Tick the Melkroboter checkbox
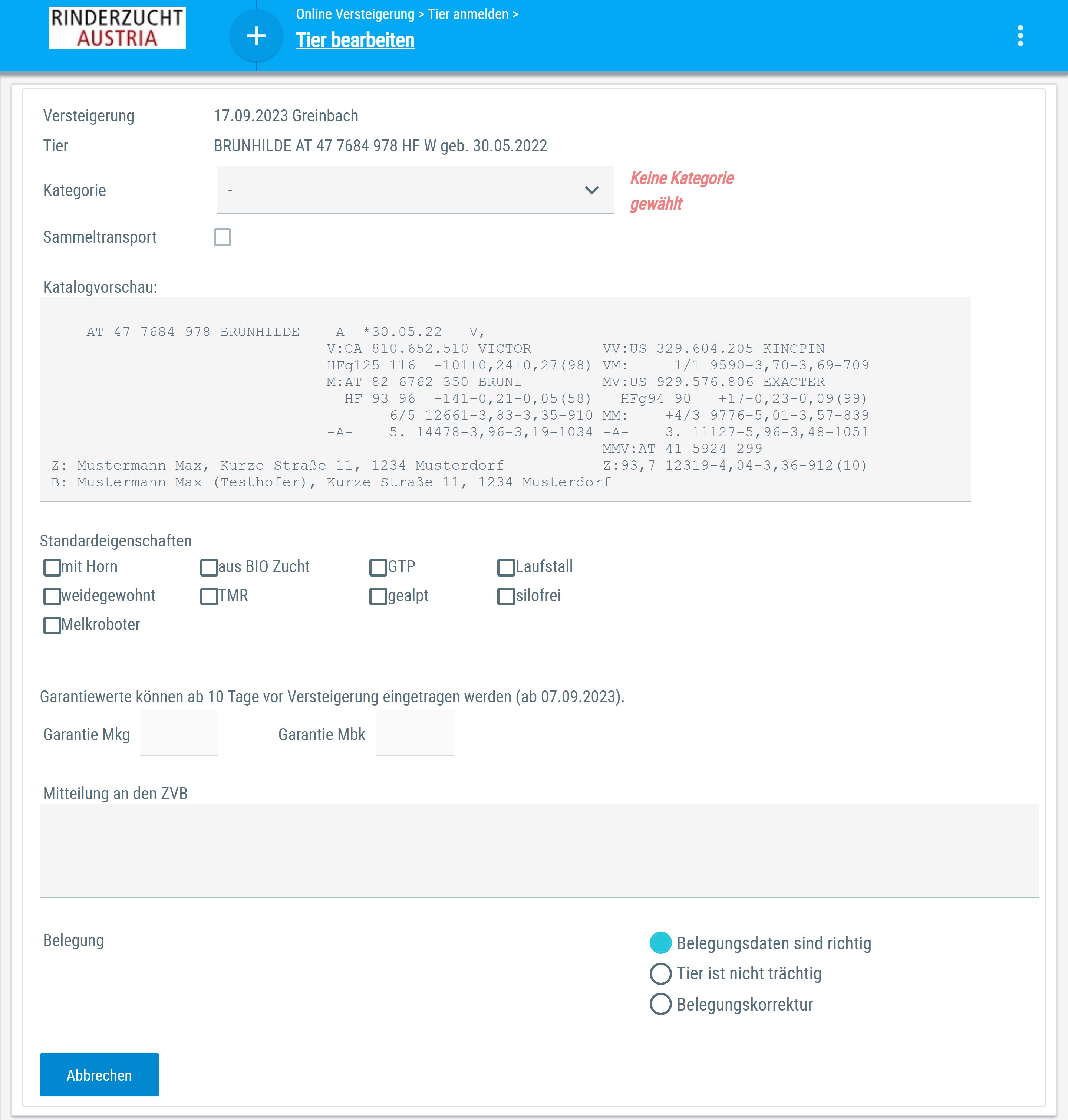Image resolution: width=1068 pixels, height=1120 pixels. click(52, 625)
